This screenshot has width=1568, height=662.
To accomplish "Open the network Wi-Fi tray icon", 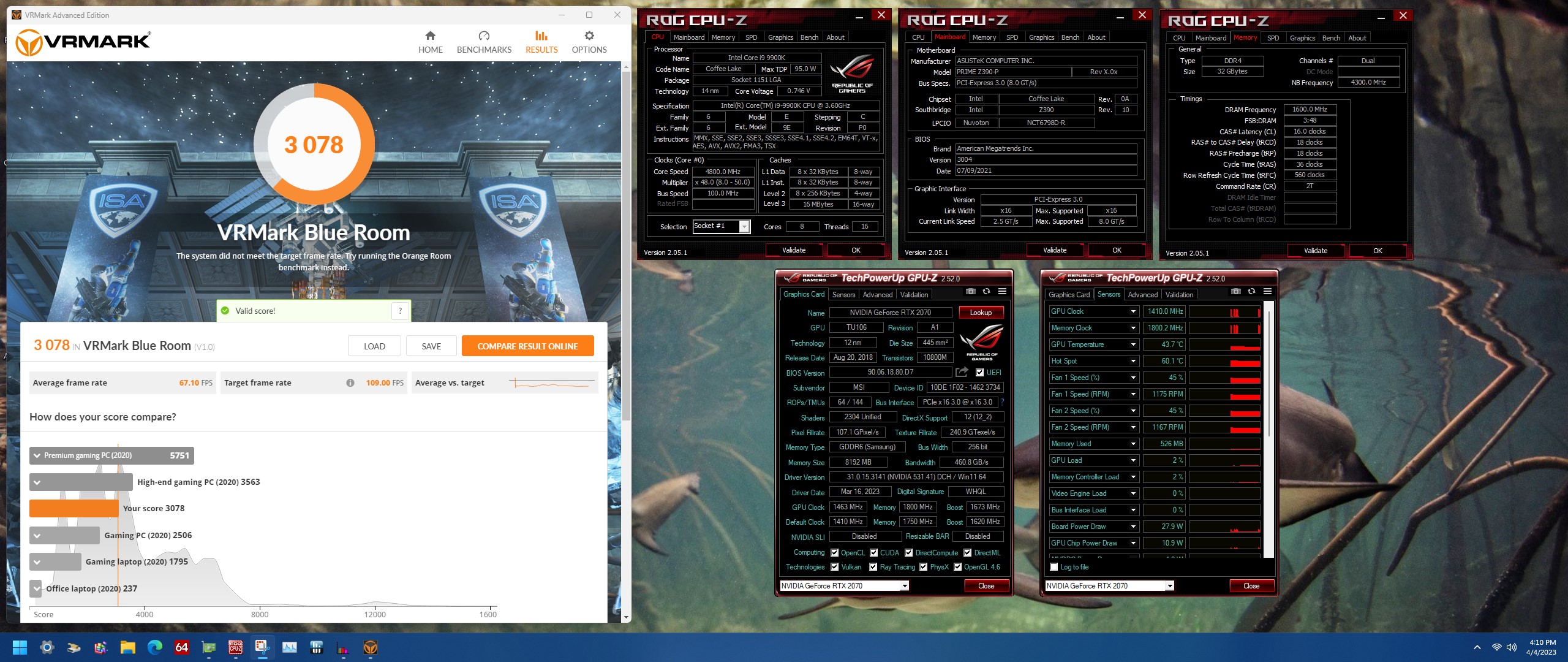I will (1496, 647).
